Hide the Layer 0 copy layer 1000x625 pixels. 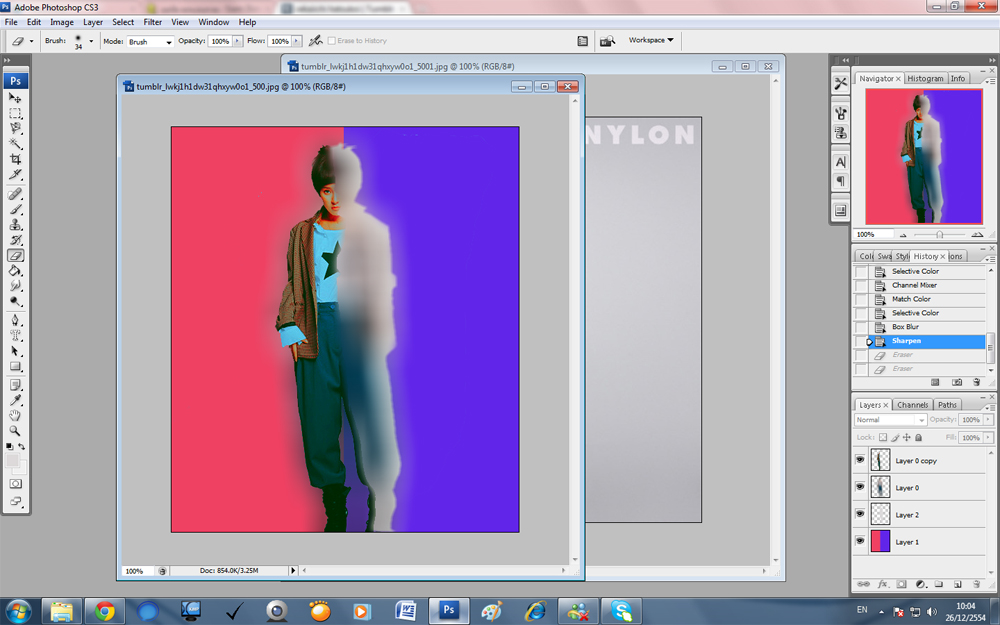click(860, 460)
